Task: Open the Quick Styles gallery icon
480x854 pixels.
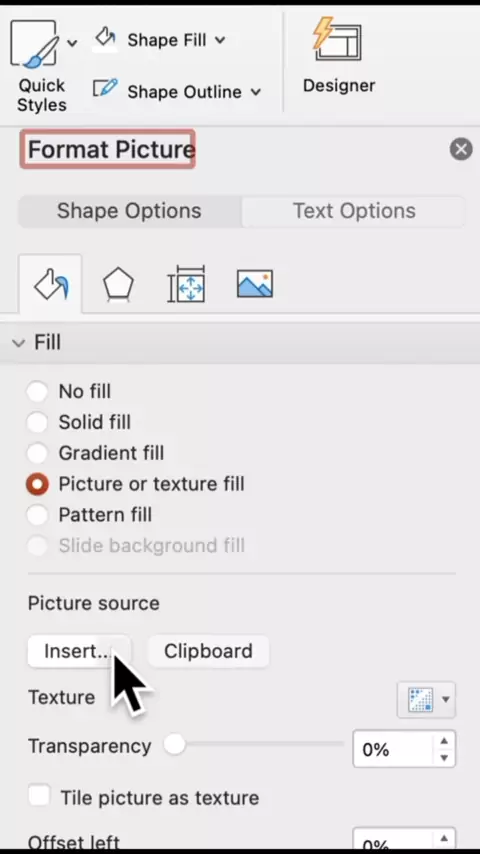Action: coord(33,45)
